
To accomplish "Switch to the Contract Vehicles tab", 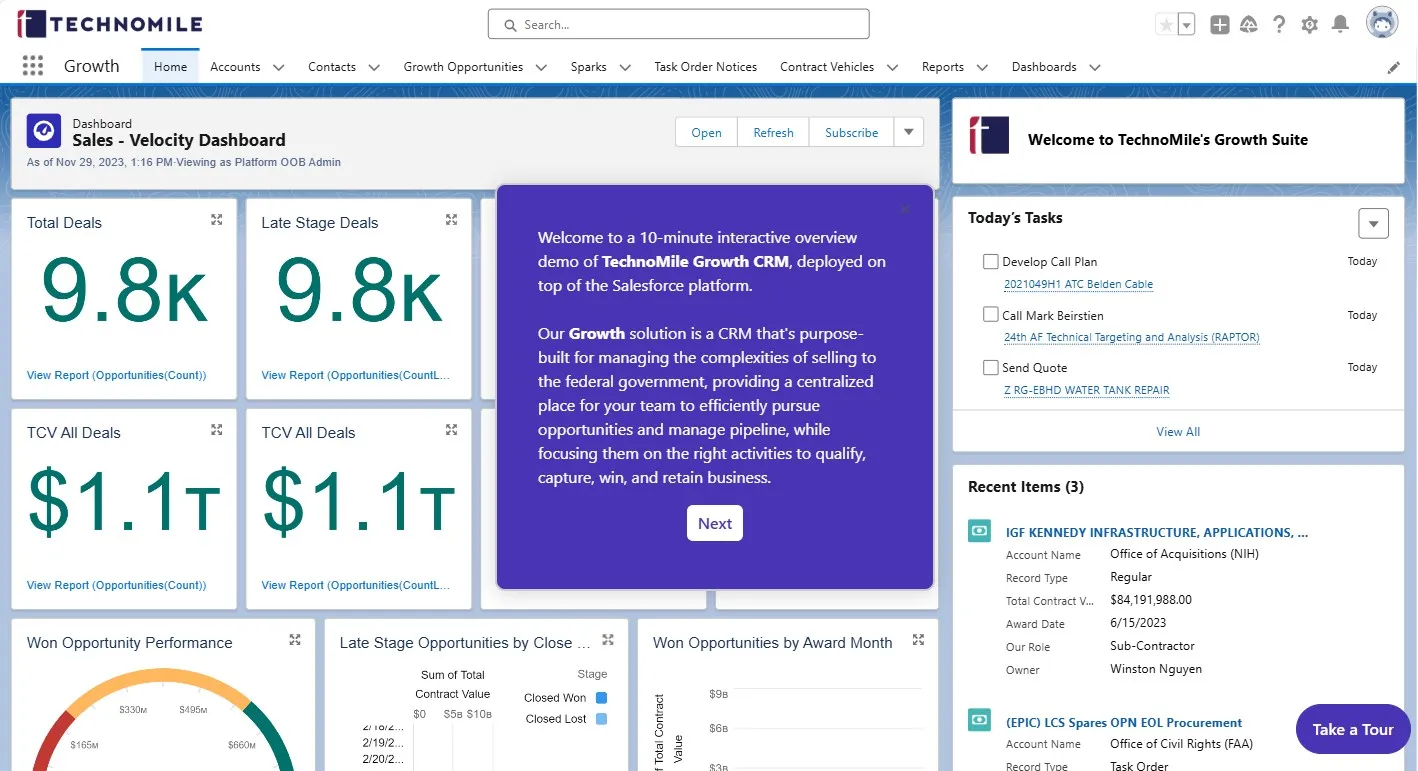I will (x=826, y=67).
